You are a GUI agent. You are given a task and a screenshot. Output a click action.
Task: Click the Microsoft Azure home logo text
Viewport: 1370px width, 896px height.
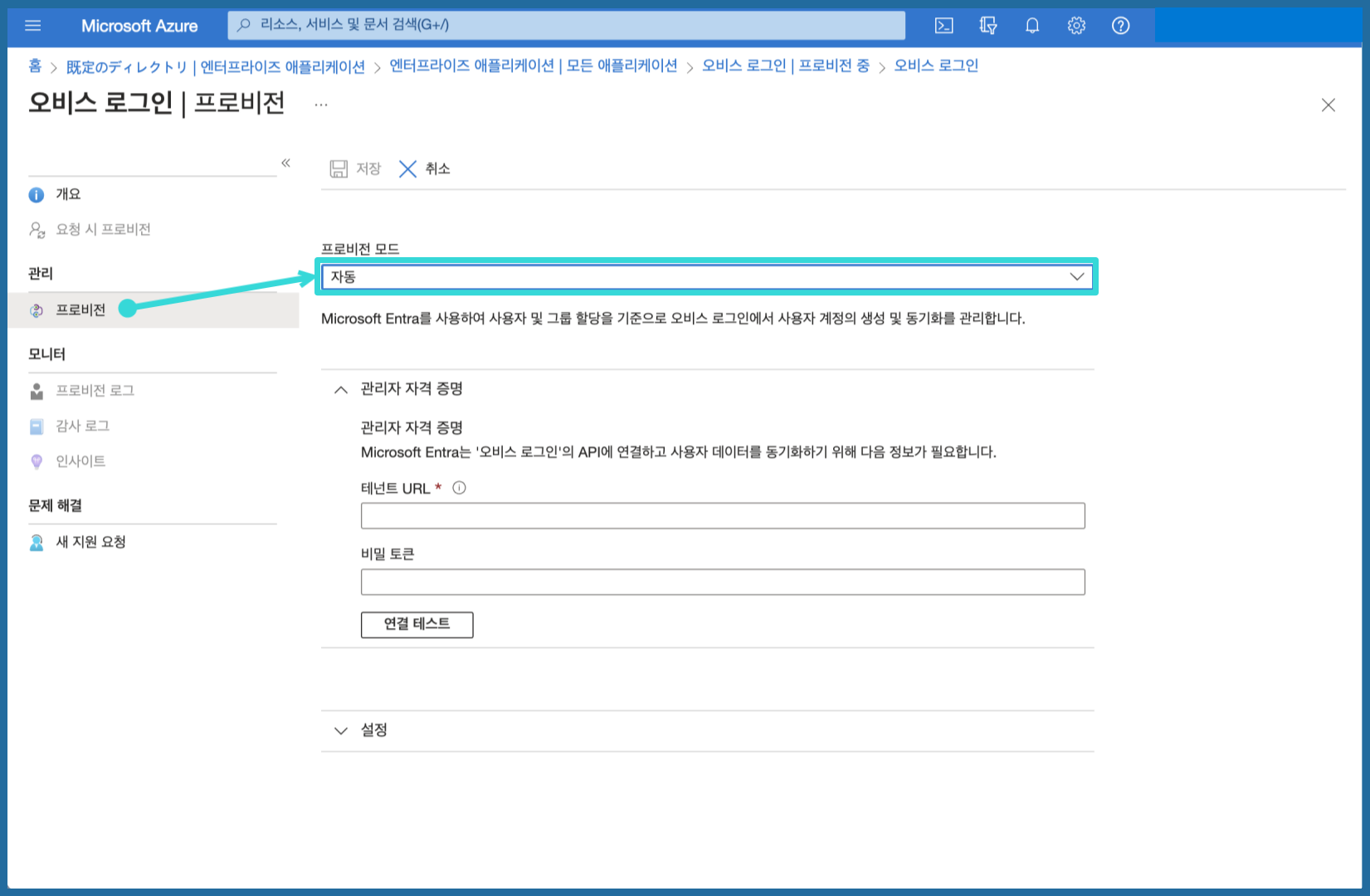click(139, 26)
